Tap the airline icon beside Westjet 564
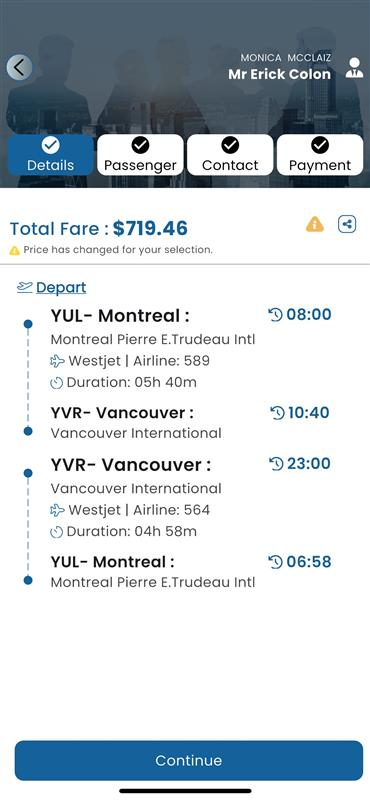The width and height of the screenshot is (370, 800). pos(58,510)
